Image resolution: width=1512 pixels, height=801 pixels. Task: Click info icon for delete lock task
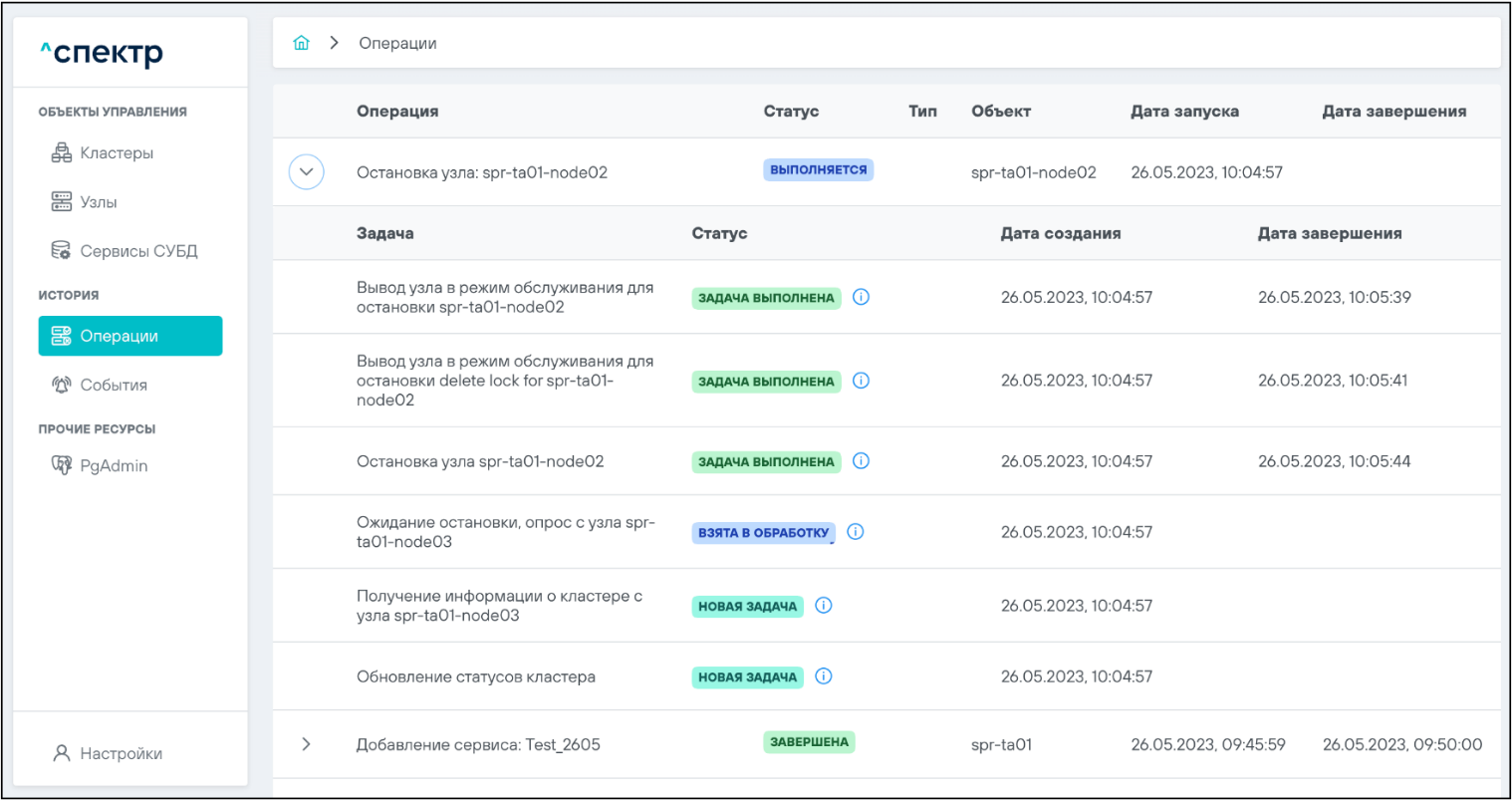862,381
